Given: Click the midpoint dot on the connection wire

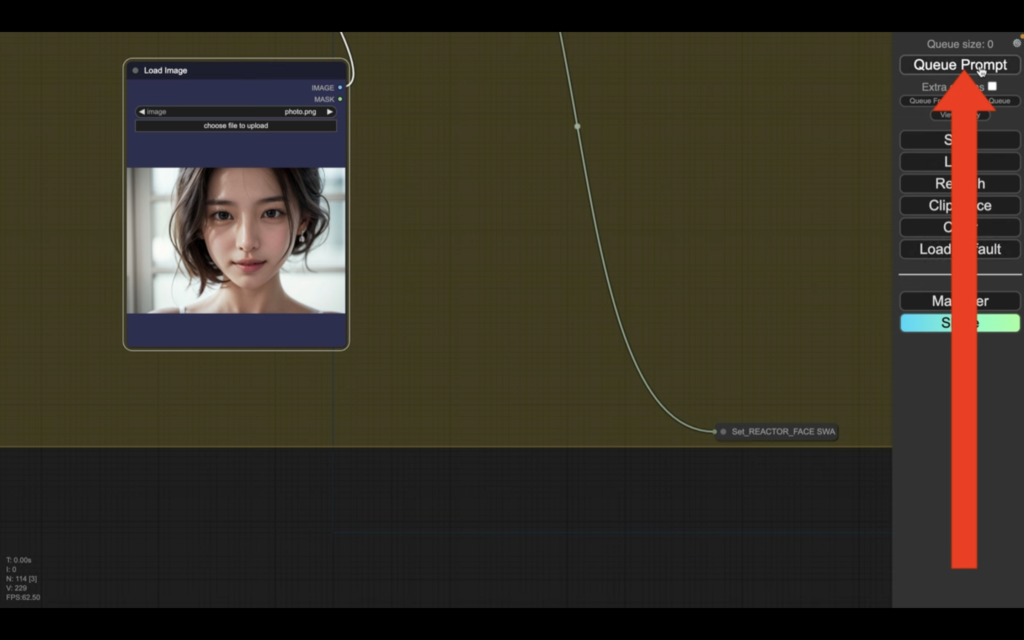Looking at the screenshot, I should click(577, 126).
